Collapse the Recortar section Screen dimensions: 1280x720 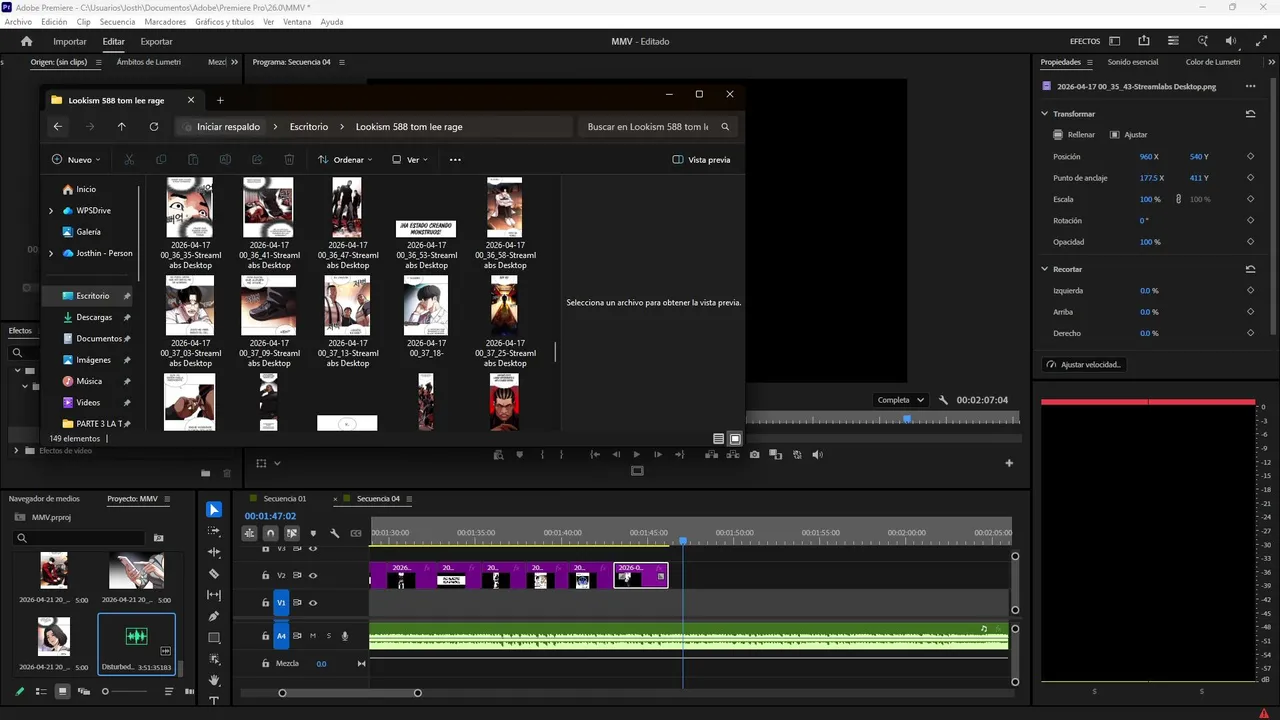pos(1045,269)
